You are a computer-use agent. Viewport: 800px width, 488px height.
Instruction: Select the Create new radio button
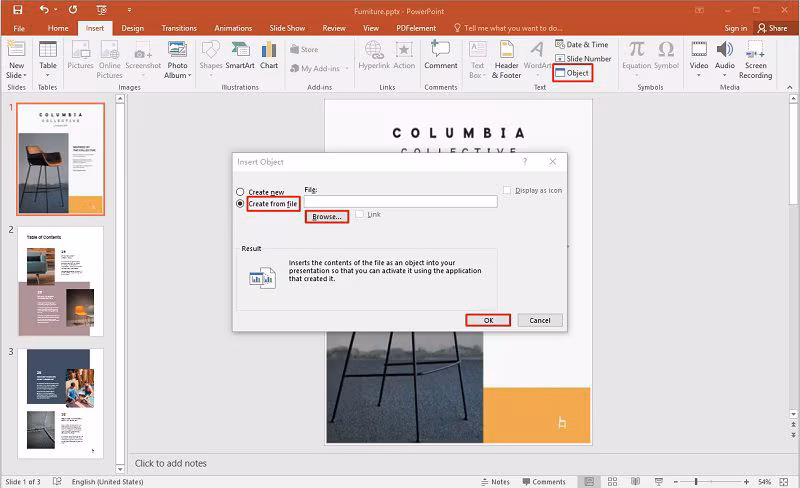(x=240, y=192)
